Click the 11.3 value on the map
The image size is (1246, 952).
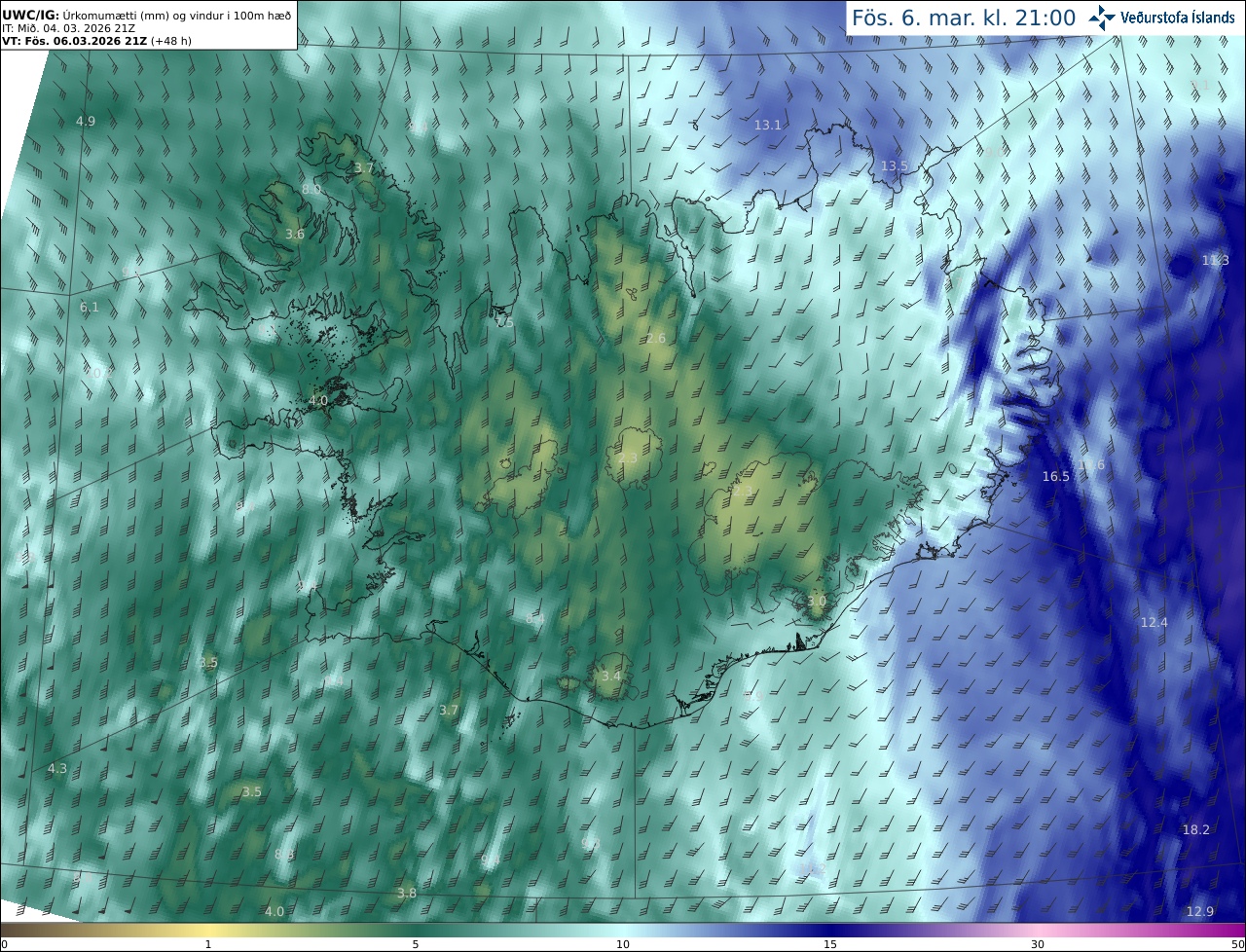[1216, 261]
